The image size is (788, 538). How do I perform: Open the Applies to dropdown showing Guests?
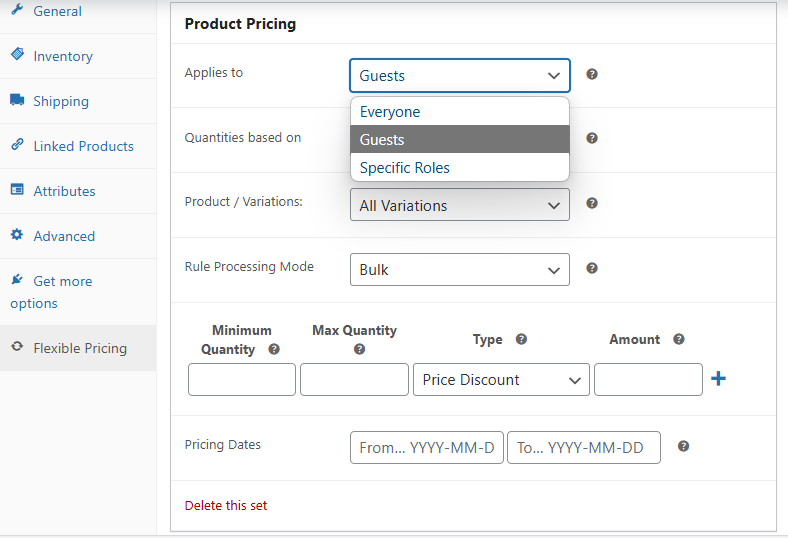460,76
